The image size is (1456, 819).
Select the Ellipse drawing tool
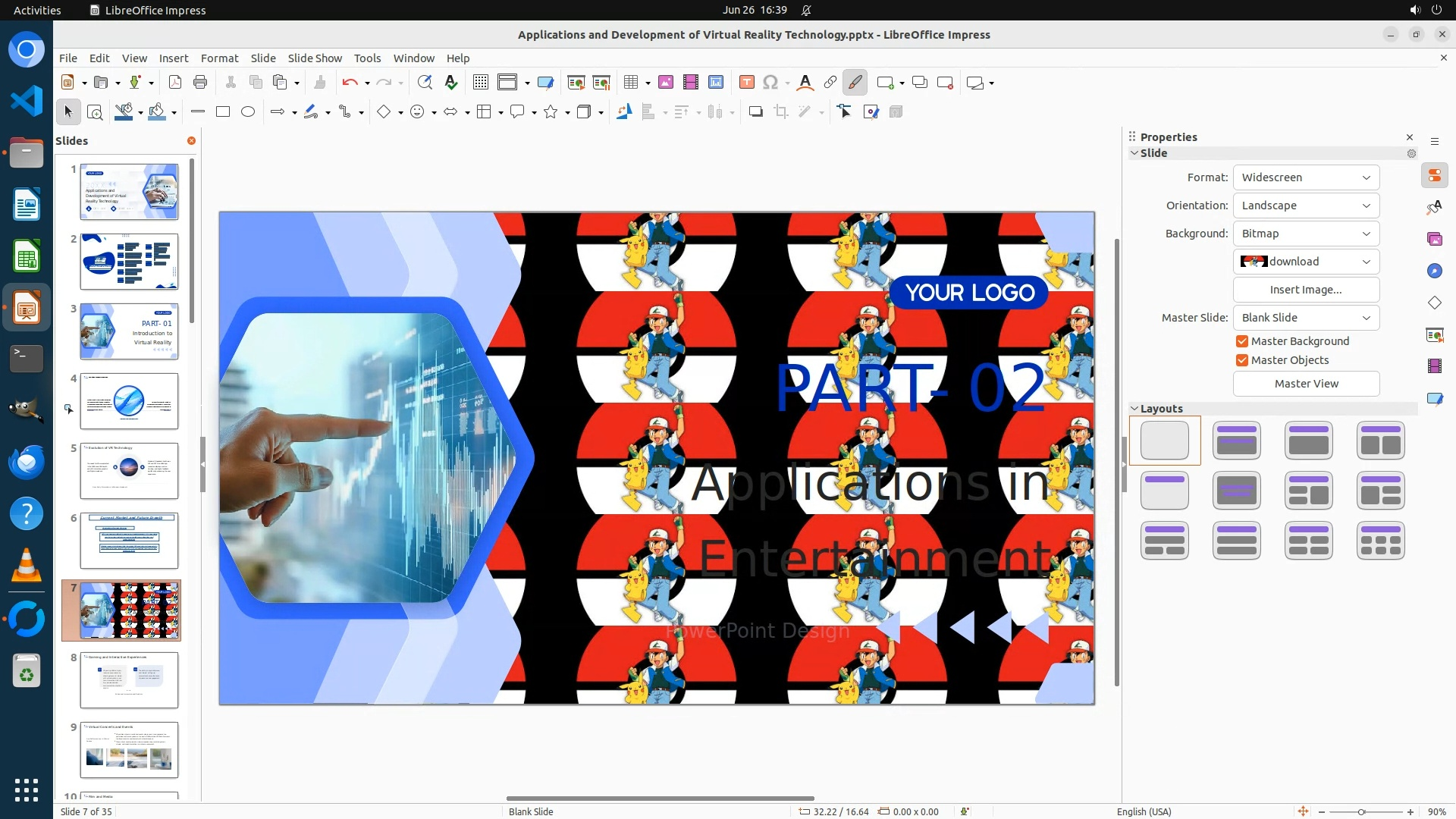click(248, 112)
